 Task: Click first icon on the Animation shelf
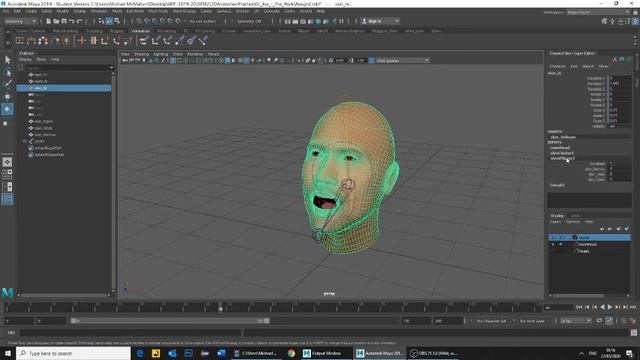click(20, 40)
